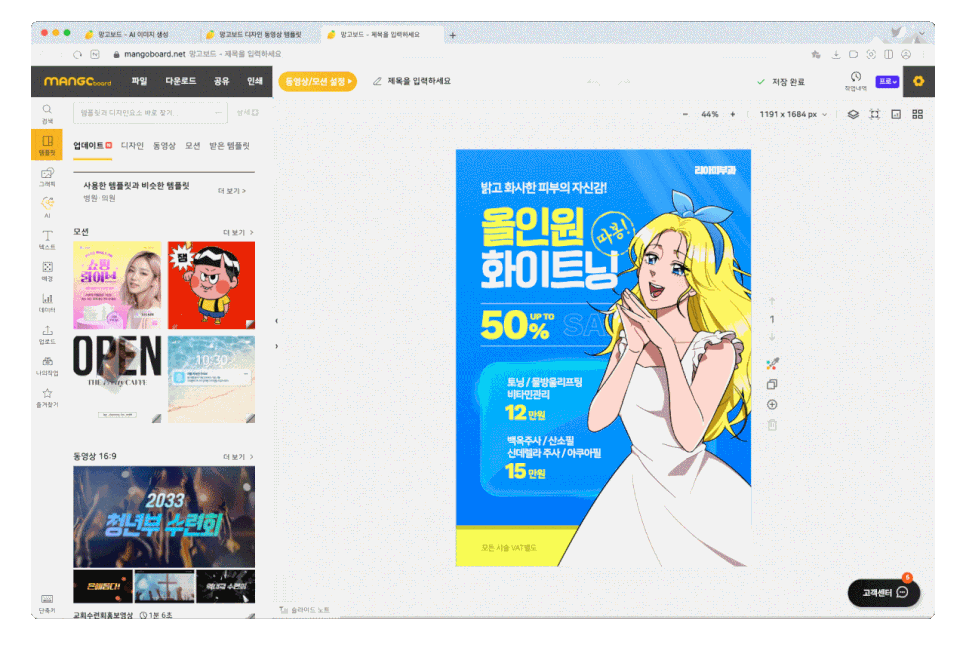966x660 pixels.
Task: Switch to the 모션 tab
Action: click(x=193, y=145)
